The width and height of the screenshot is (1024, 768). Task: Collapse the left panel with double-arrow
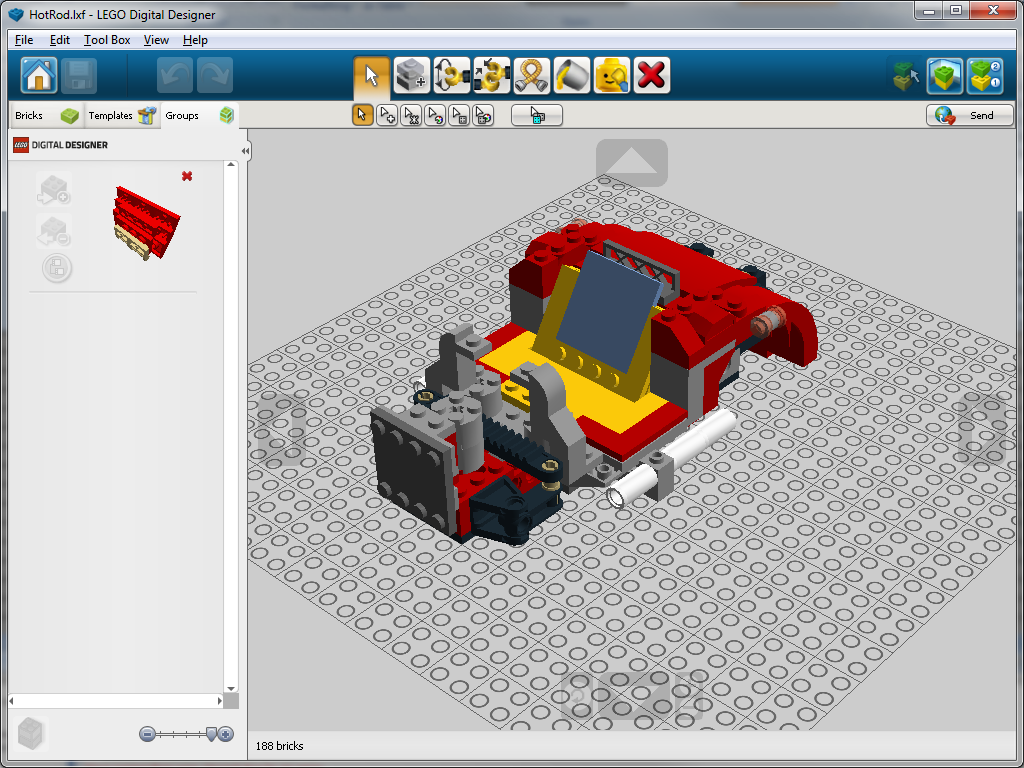point(245,151)
